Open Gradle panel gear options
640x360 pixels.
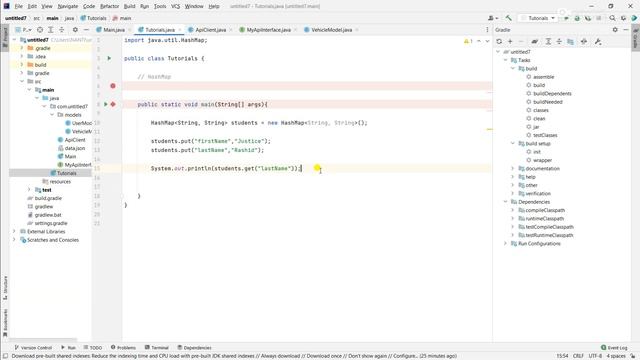(x=615, y=30)
